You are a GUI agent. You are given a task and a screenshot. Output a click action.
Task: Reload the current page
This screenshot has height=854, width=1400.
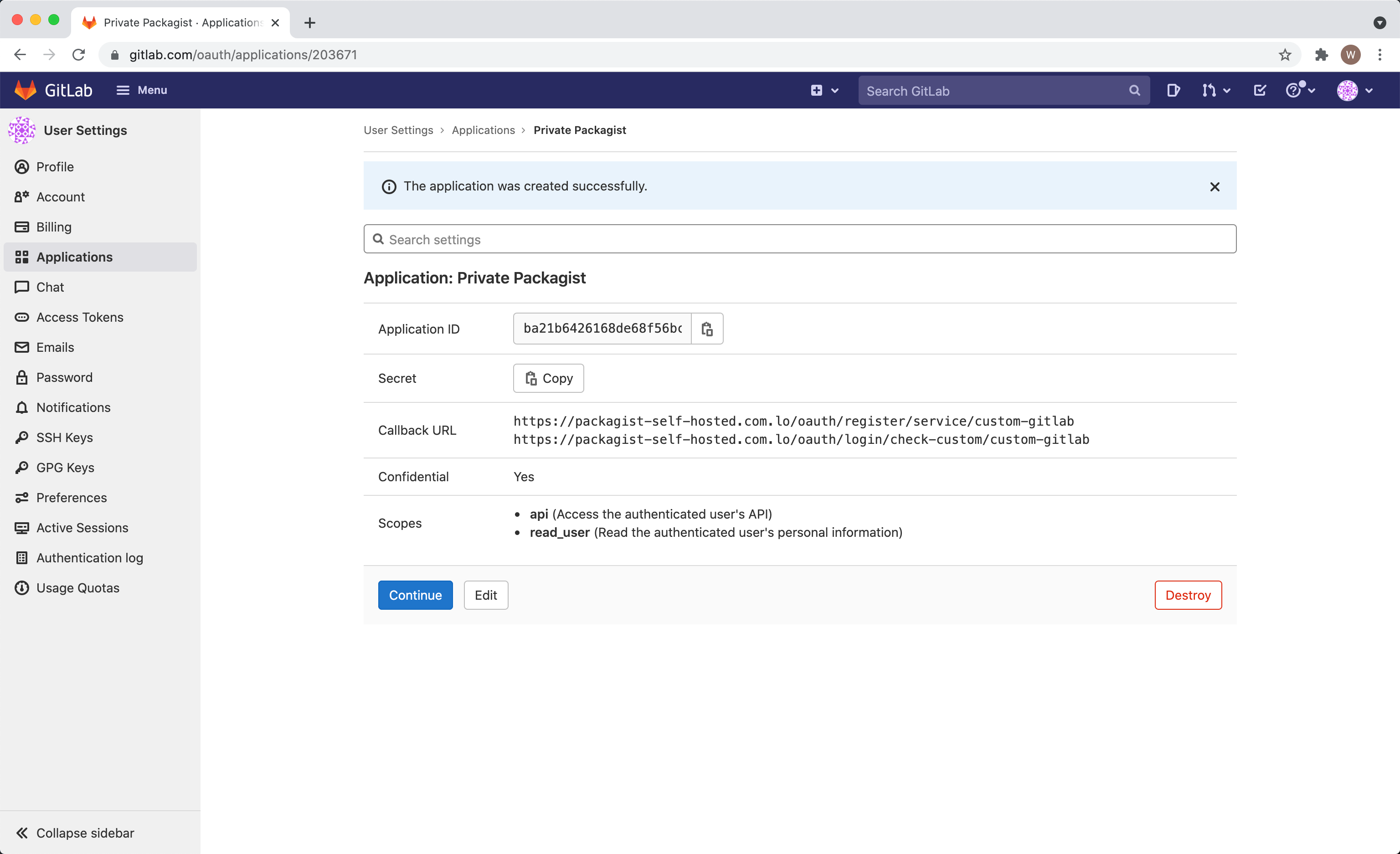[78, 55]
